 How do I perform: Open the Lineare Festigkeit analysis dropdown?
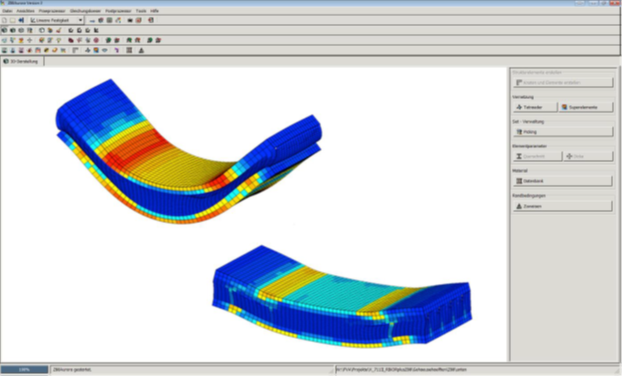(x=56, y=20)
